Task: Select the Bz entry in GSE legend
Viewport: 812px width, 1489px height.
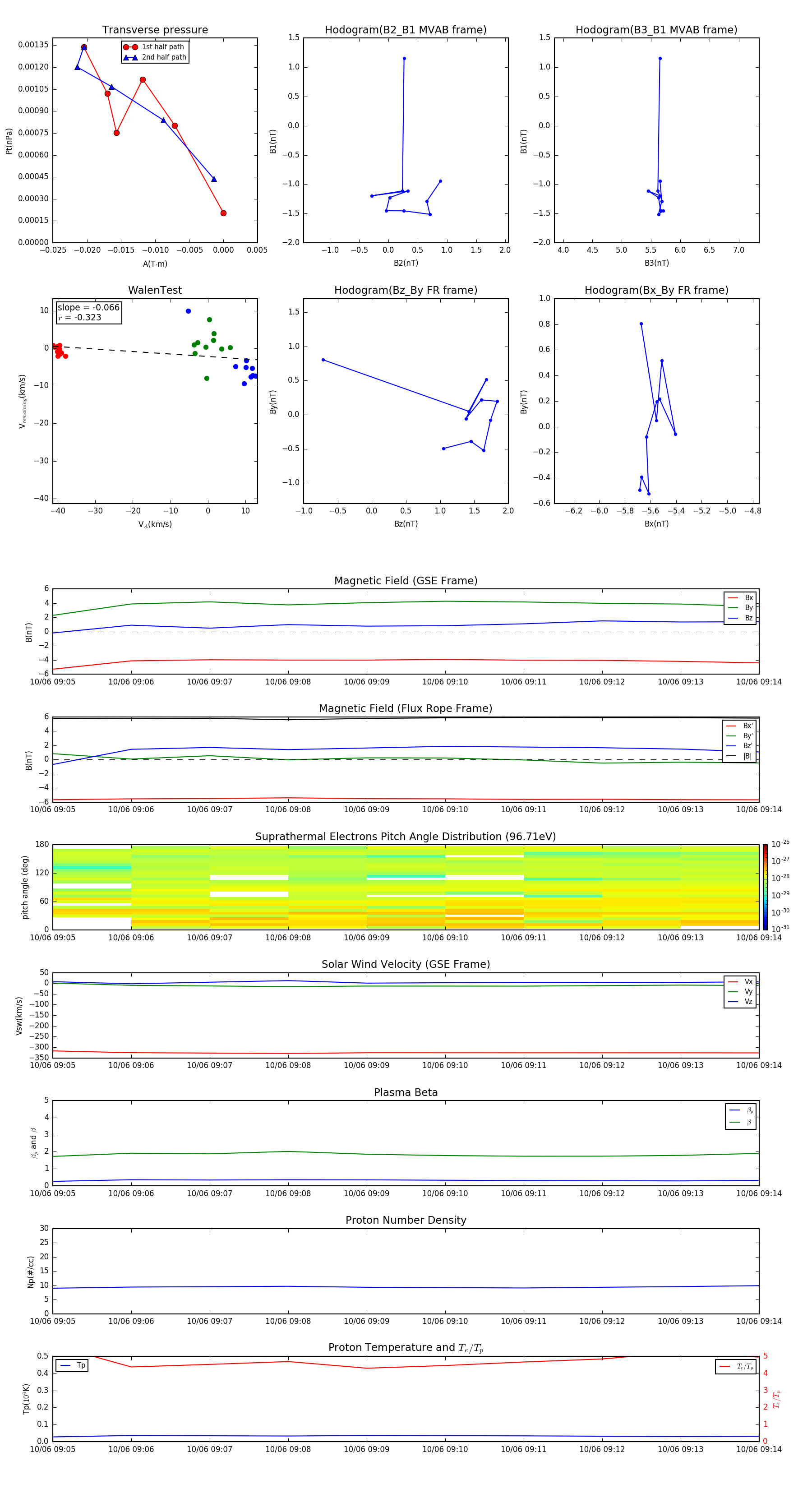Action: tap(740, 618)
